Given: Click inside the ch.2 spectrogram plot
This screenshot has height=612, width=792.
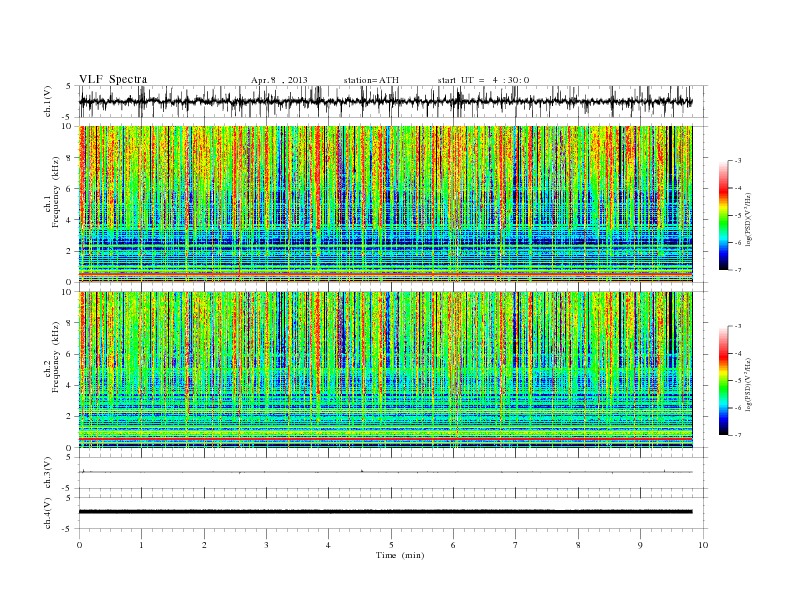Looking at the screenshot, I should [385, 370].
